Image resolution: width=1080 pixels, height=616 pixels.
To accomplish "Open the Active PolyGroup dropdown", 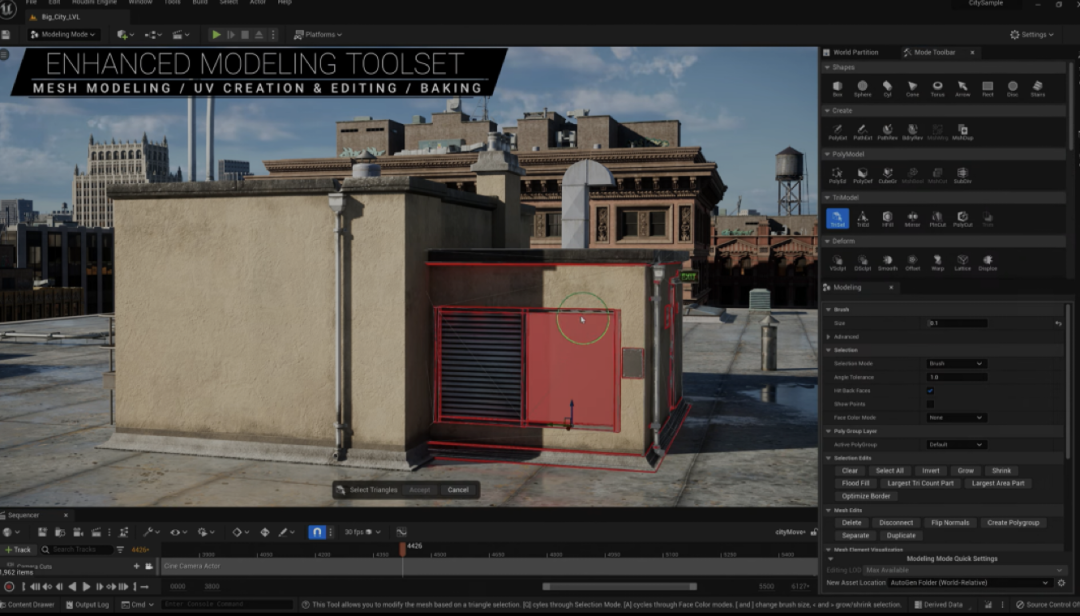I will pyautogui.click(x=956, y=444).
